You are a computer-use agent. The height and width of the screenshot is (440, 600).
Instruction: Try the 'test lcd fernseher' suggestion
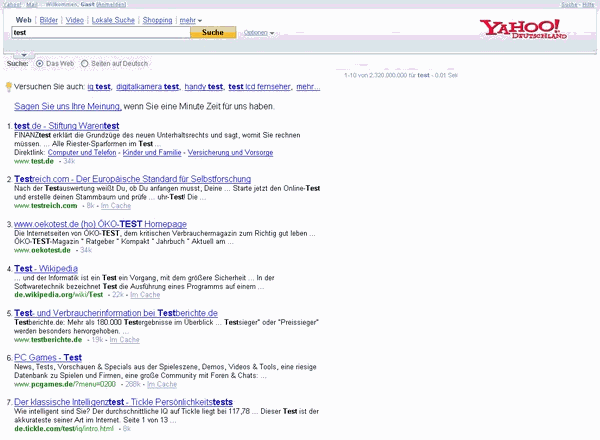[x=259, y=87]
